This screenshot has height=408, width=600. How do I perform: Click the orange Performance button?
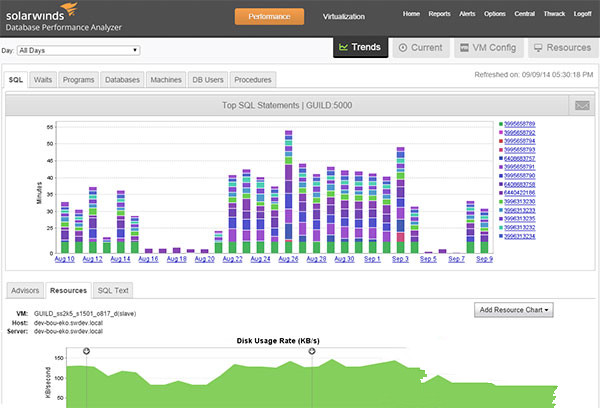point(268,16)
